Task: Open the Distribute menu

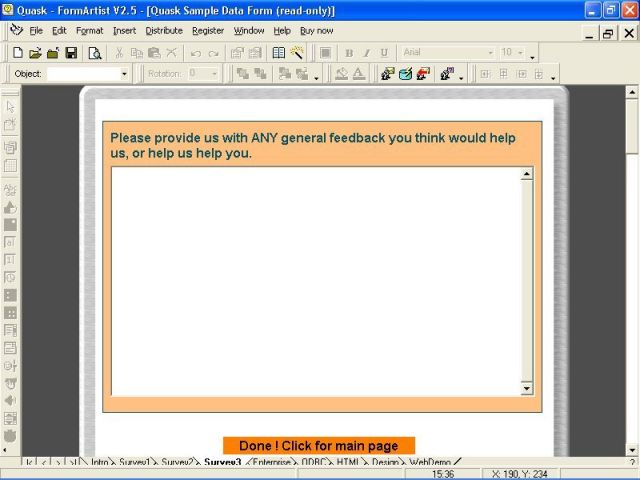Action: 164,31
